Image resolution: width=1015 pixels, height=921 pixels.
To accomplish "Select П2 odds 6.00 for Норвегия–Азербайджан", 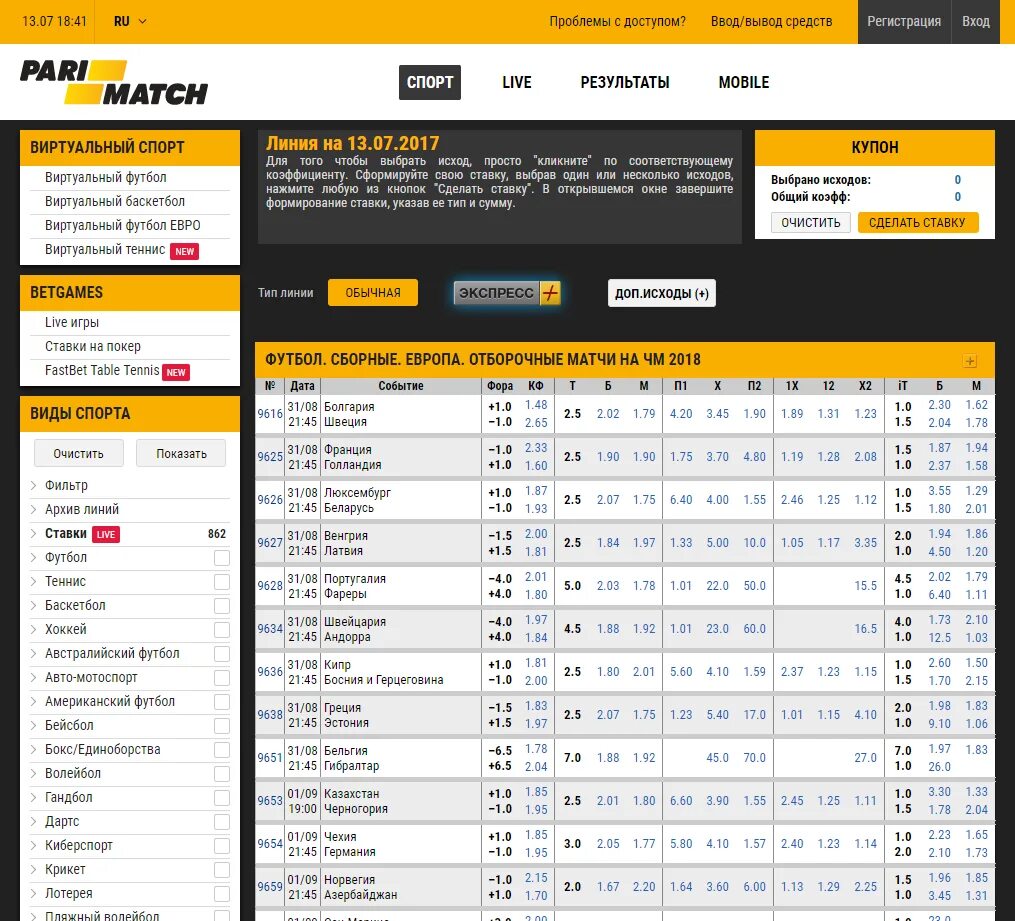I will pos(754,887).
